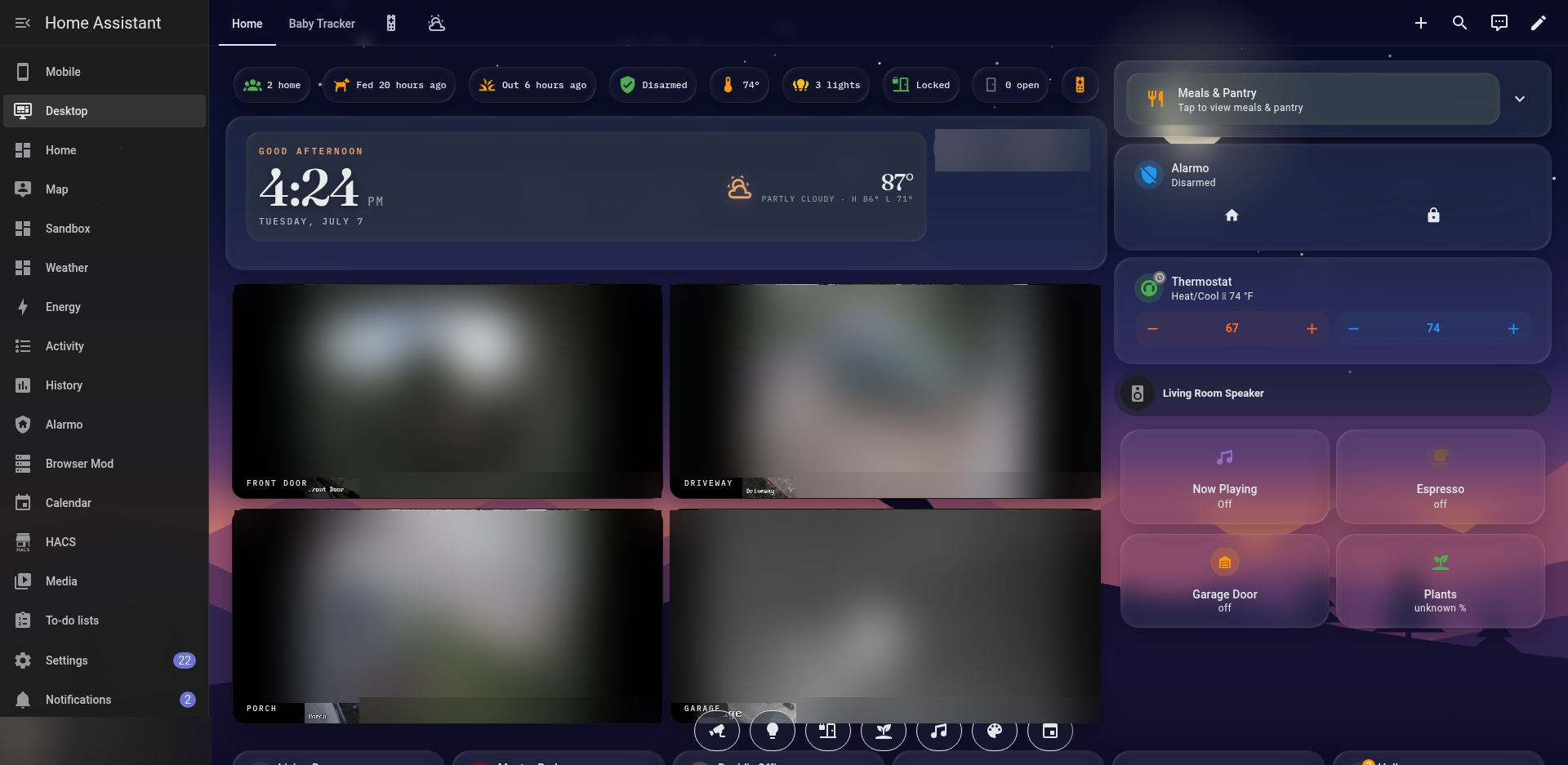Open the Driveway camera feed
The image size is (1568, 765).
click(885, 391)
